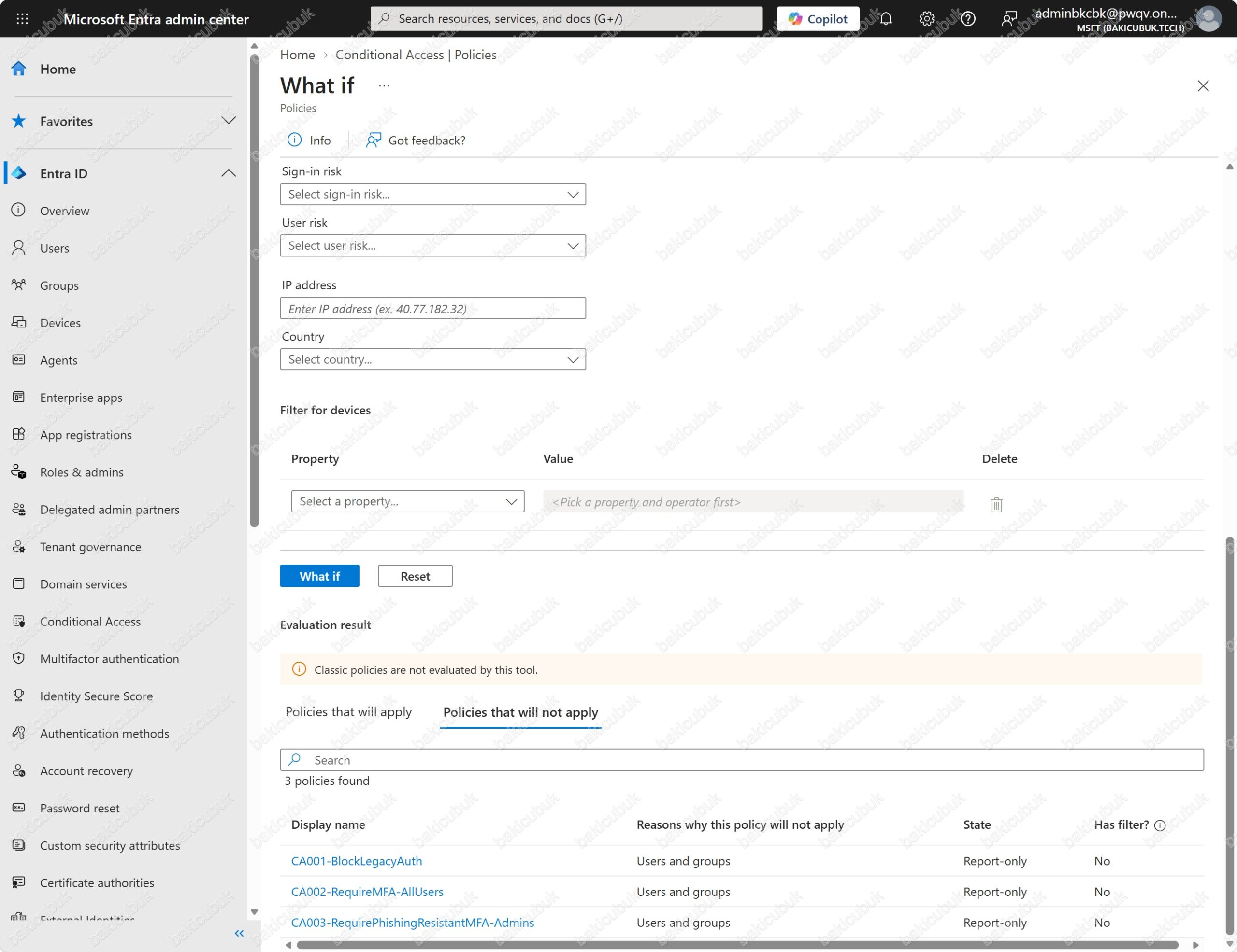Click the blue What if button

pyautogui.click(x=319, y=576)
